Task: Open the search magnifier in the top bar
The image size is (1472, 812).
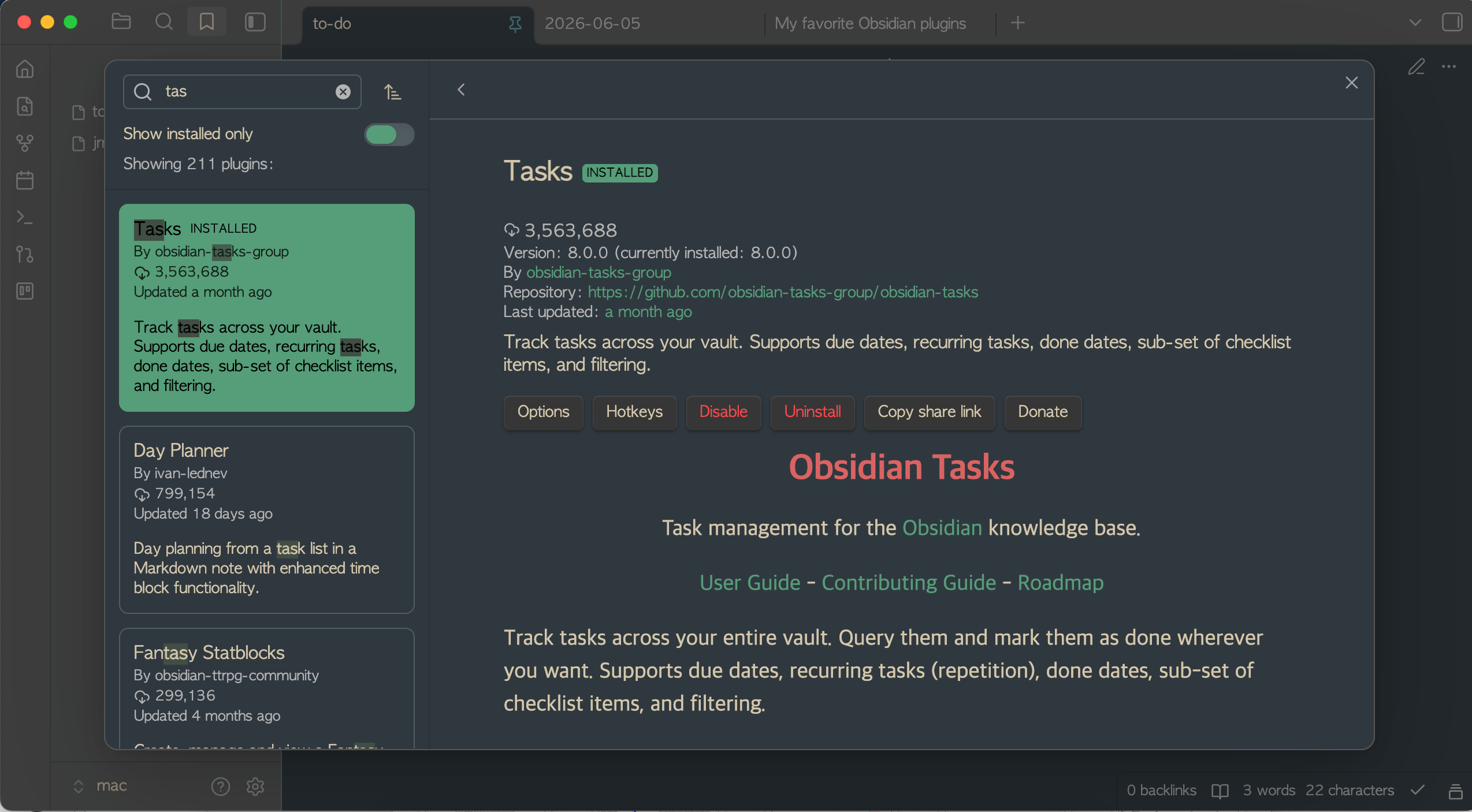Action: (x=164, y=23)
